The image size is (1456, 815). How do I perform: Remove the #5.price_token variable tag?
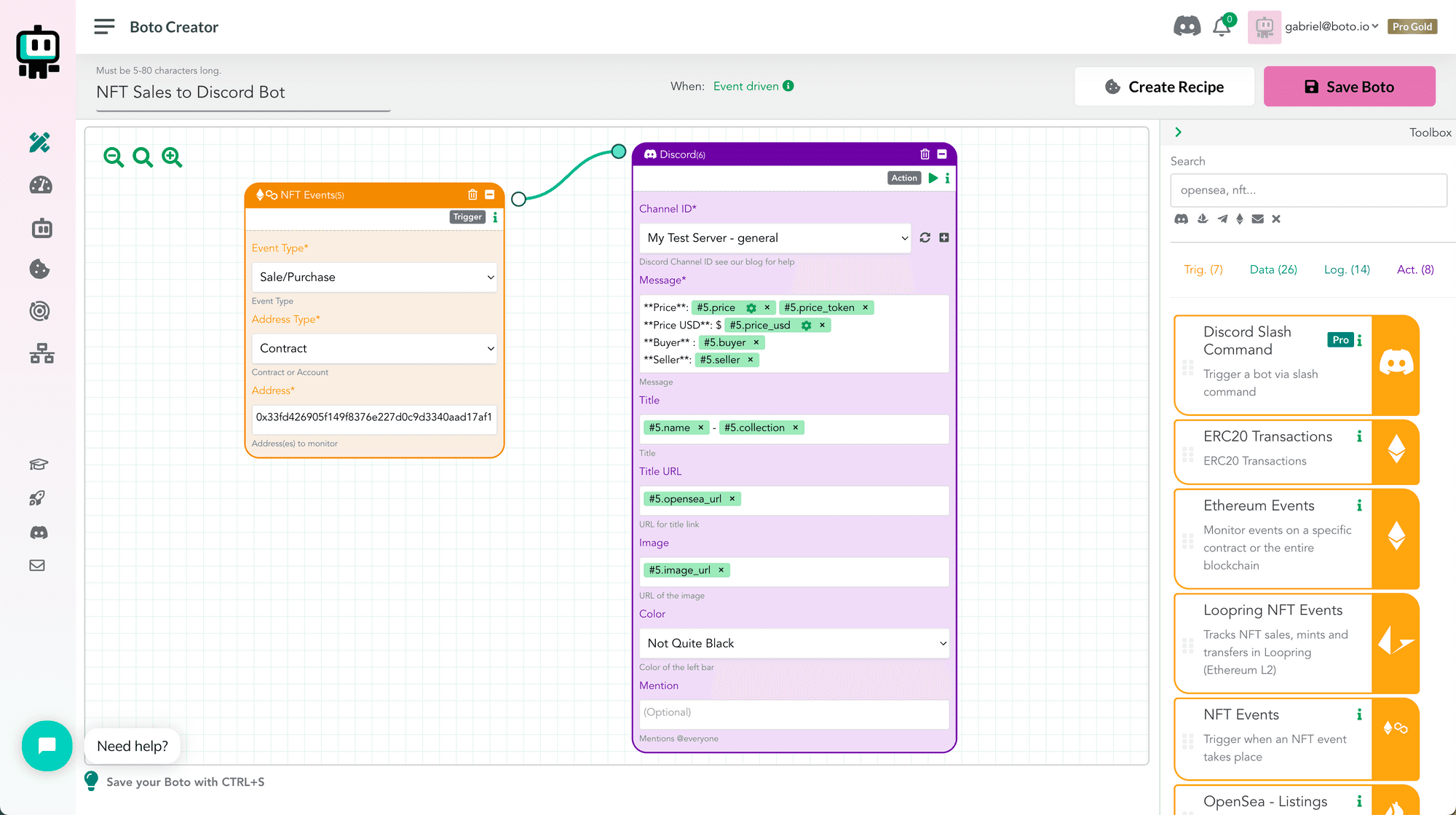pos(865,307)
